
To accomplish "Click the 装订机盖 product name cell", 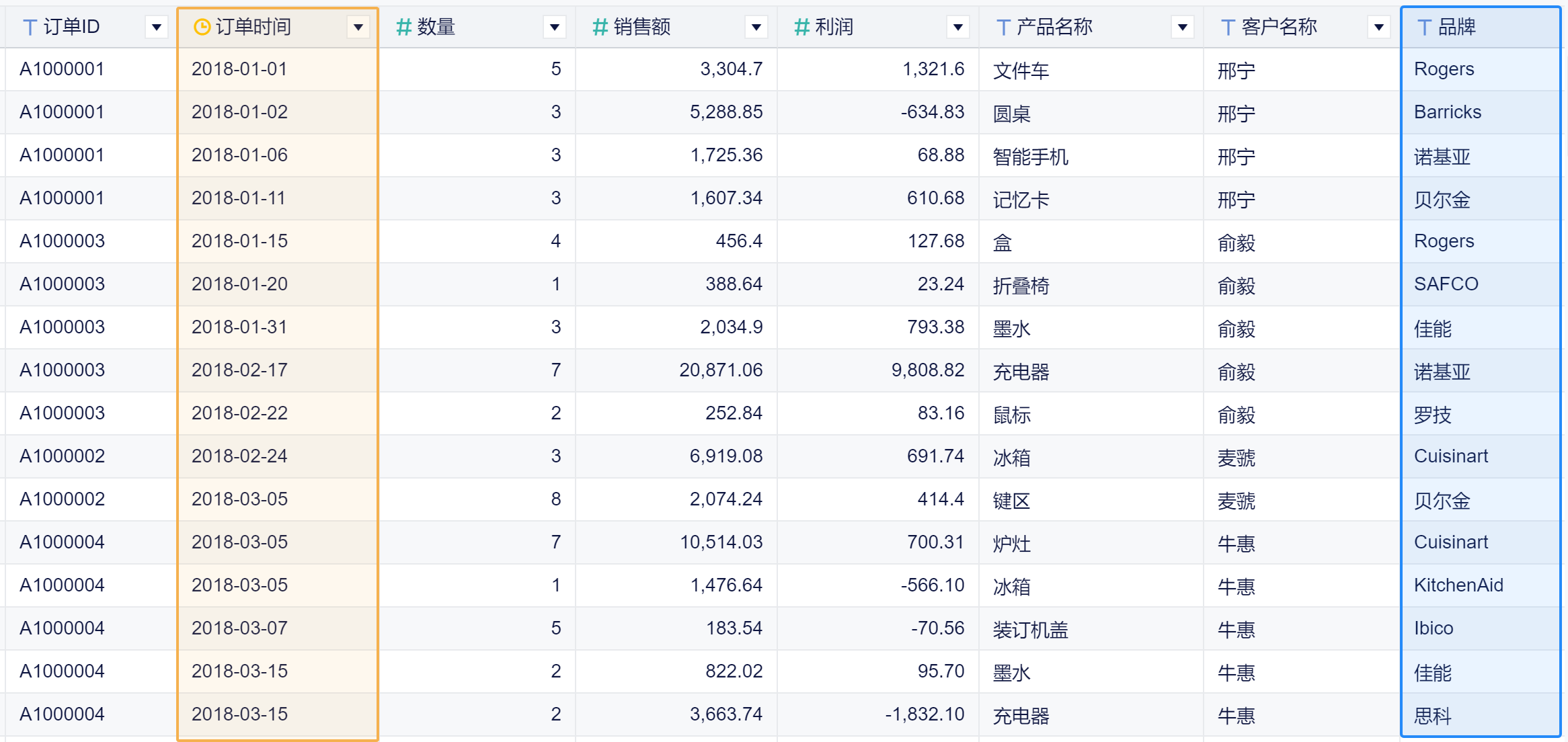I will click(1030, 630).
